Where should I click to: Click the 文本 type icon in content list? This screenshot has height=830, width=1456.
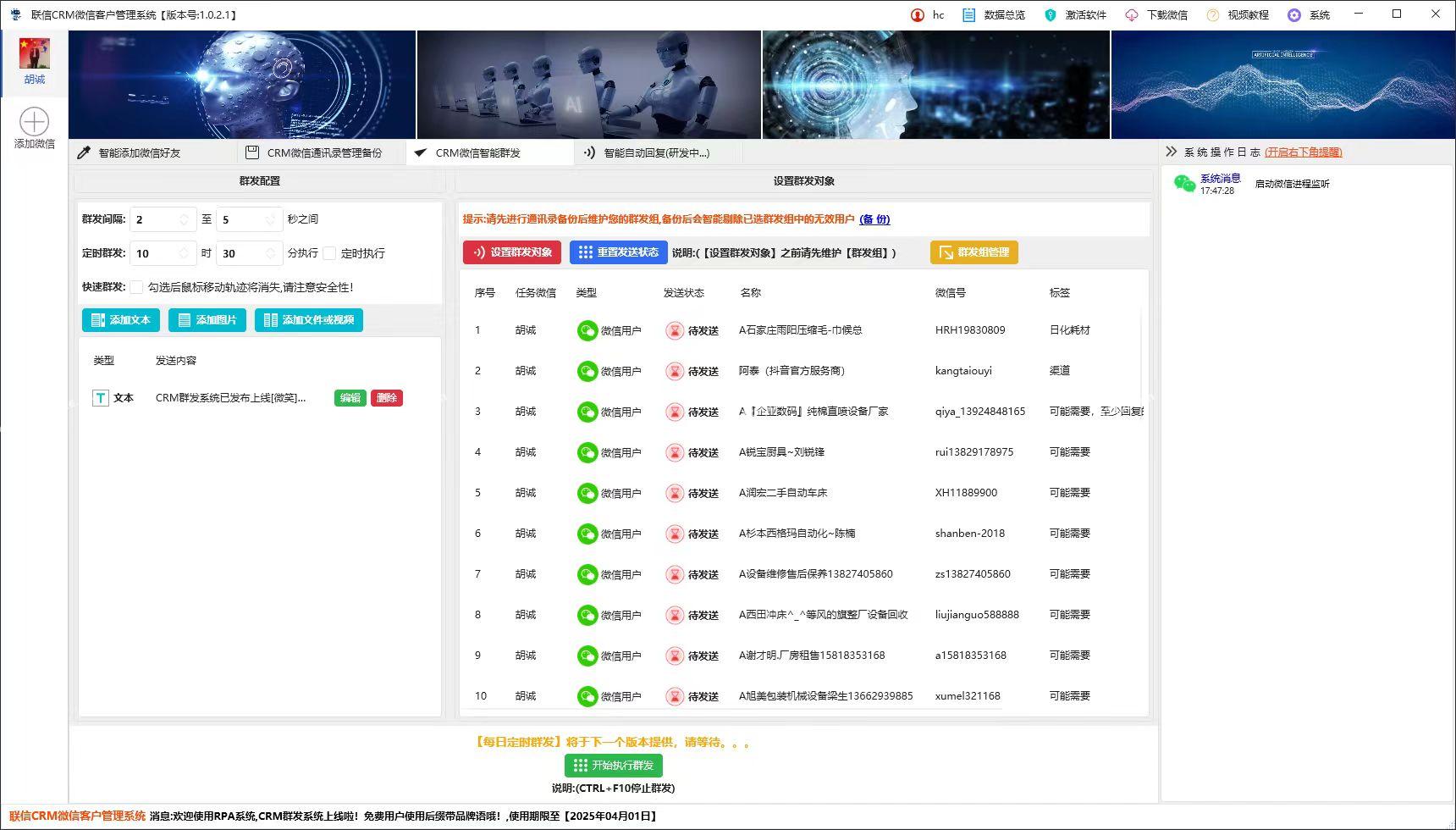101,398
